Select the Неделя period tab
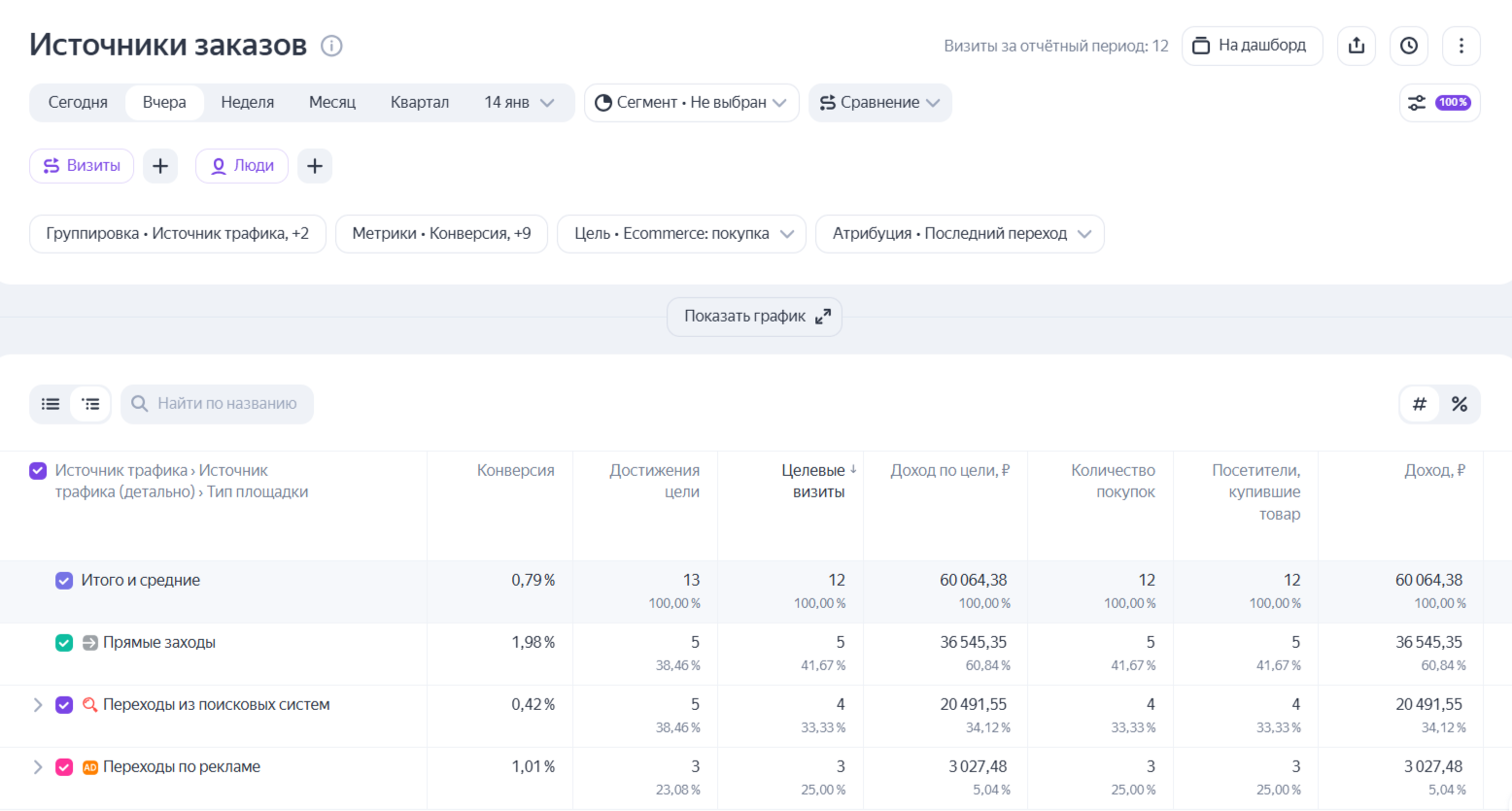The height and width of the screenshot is (811, 1512). (x=247, y=103)
